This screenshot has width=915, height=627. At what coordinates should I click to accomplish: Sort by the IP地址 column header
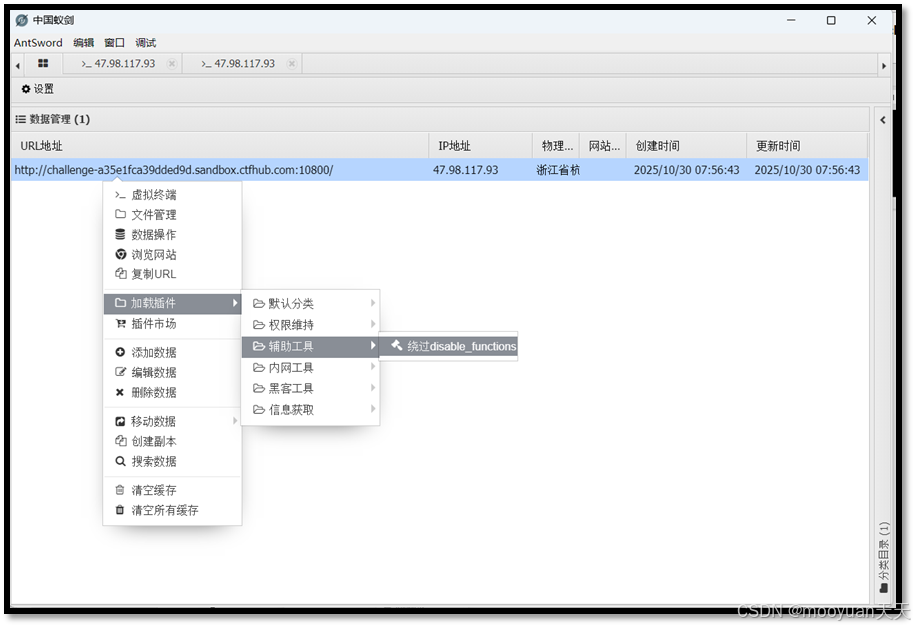pyautogui.click(x=481, y=146)
